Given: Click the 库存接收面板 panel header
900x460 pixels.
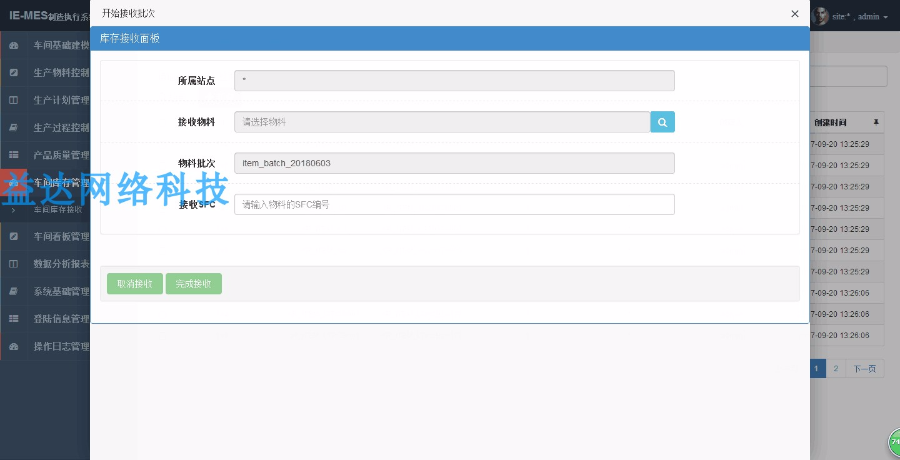Looking at the screenshot, I should coord(450,38).
